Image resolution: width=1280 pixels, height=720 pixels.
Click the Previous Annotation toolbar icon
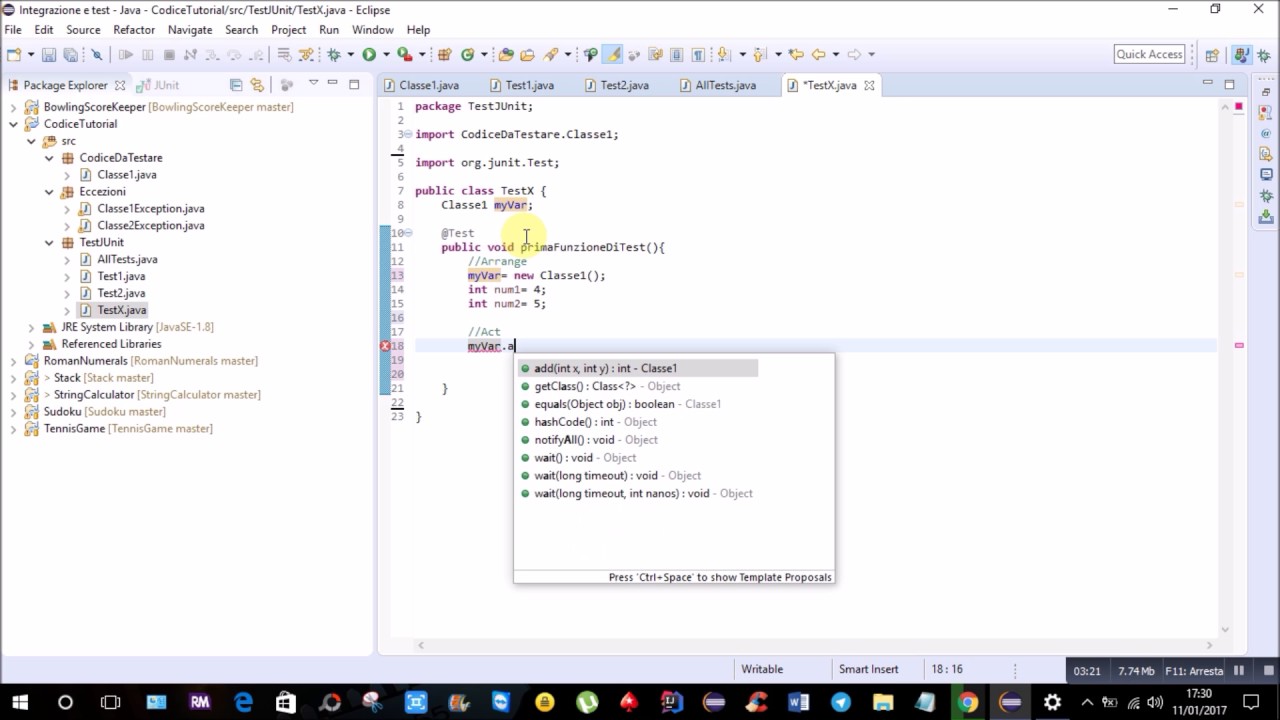[758, 55]
